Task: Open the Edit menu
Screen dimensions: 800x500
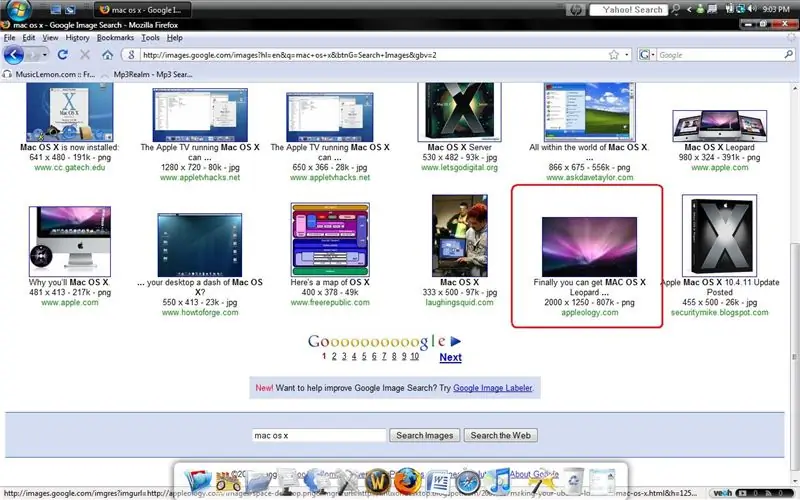Action: tap(29, 38)
